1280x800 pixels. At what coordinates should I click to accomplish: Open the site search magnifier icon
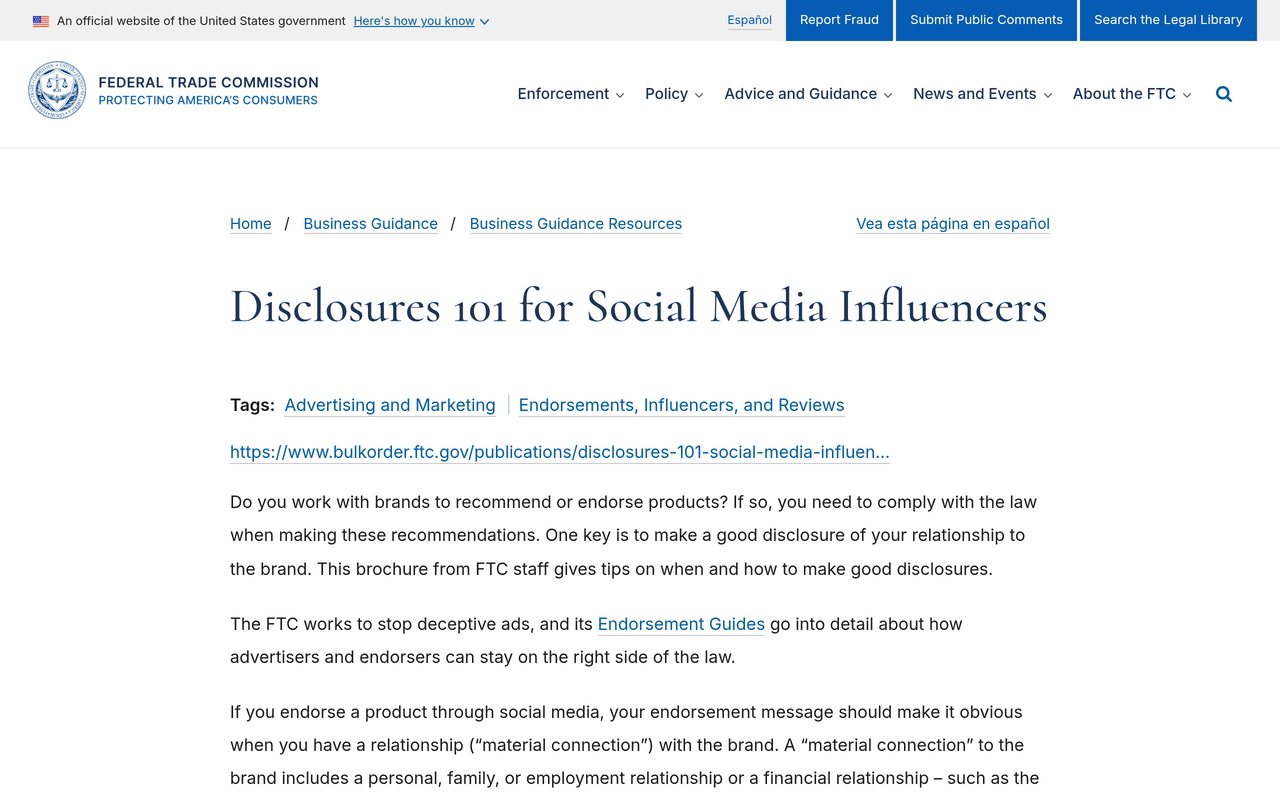coord(1224,94)
